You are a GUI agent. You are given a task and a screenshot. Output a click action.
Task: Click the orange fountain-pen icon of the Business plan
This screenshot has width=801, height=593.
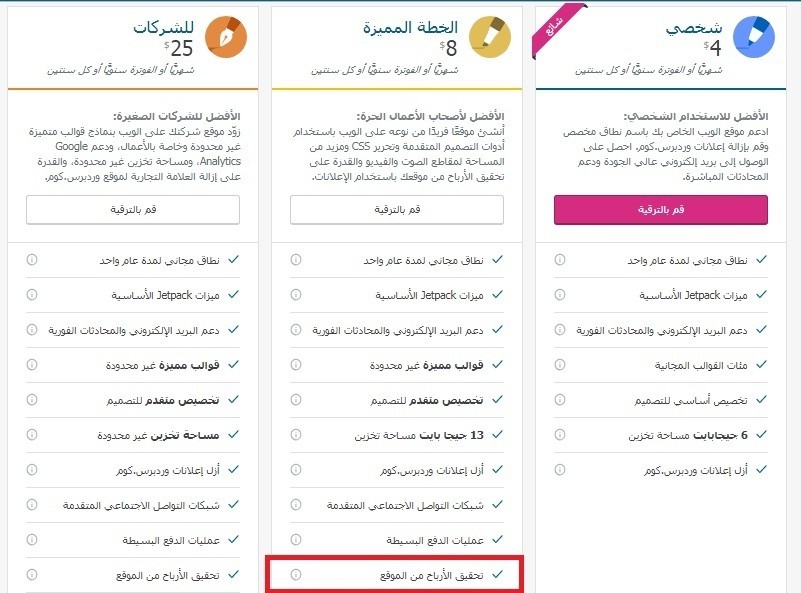pyautogui.click(x=225, y=36)
